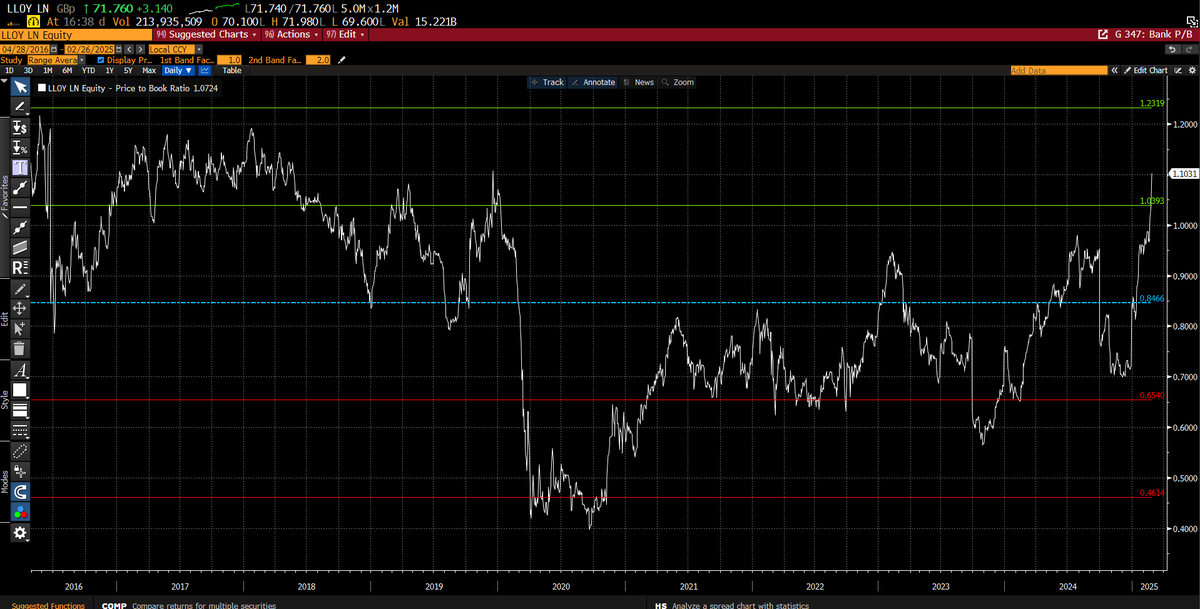Toggle the Display Pr... checkbox

coord(100,60)
